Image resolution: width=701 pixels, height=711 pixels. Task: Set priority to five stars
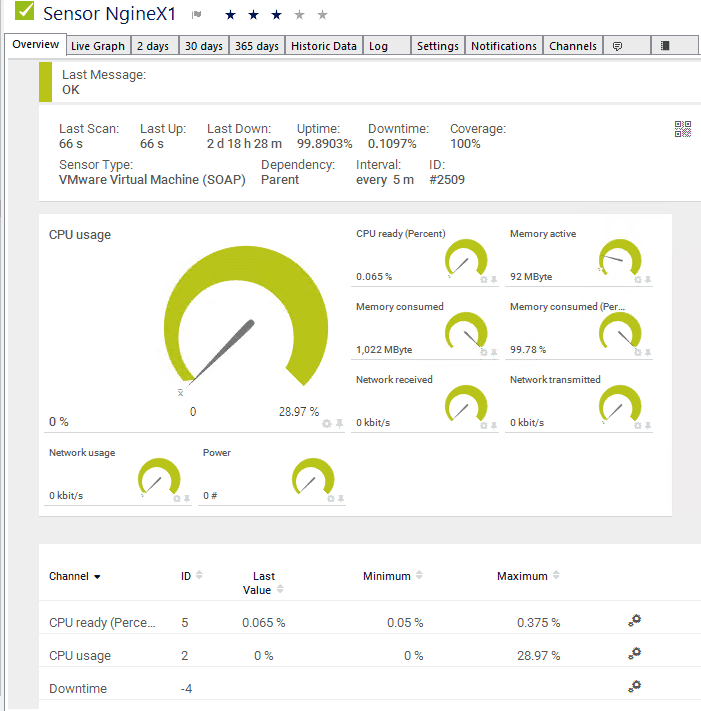tap(322, 15)
